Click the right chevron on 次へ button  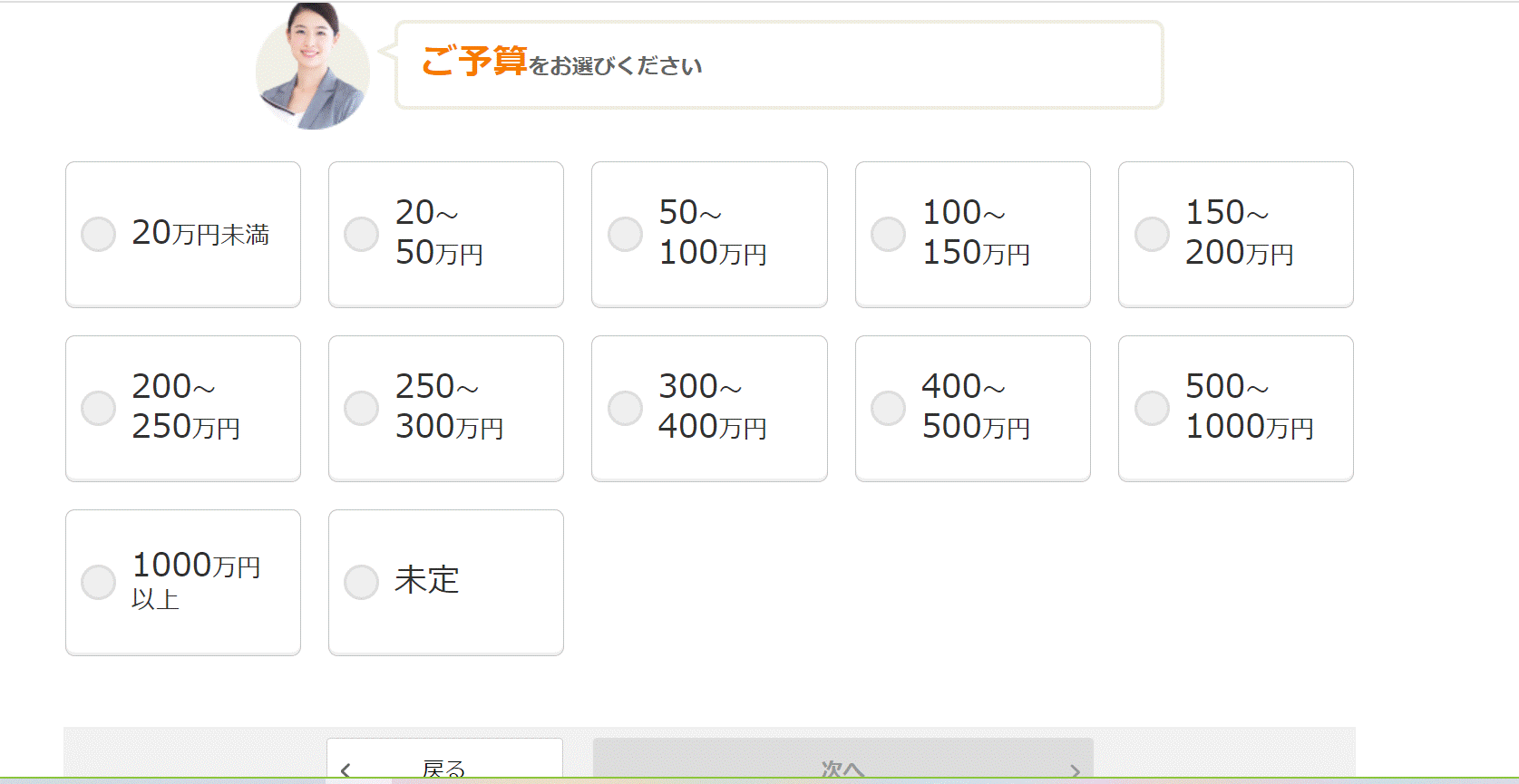(x=1075, y=770)
